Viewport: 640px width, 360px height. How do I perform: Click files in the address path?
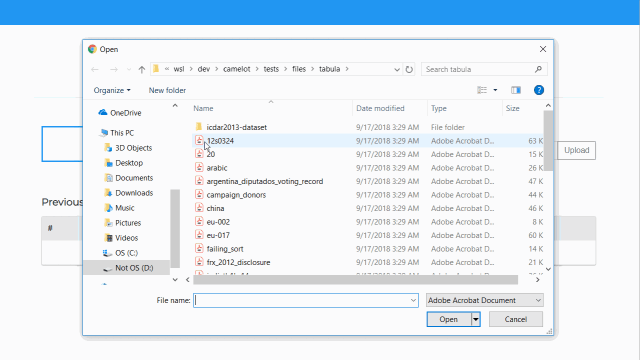(x=299, y=69)
